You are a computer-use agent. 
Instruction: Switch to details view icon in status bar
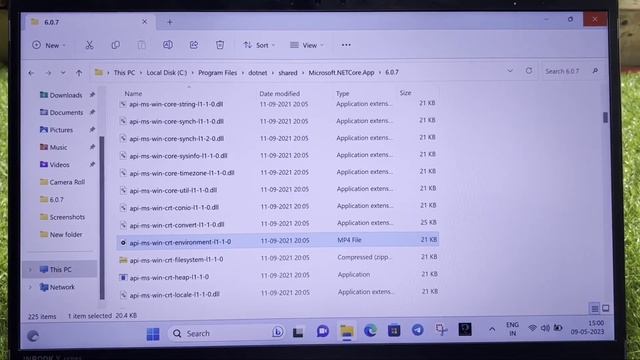pyautogui.click(x=595, y=309)
